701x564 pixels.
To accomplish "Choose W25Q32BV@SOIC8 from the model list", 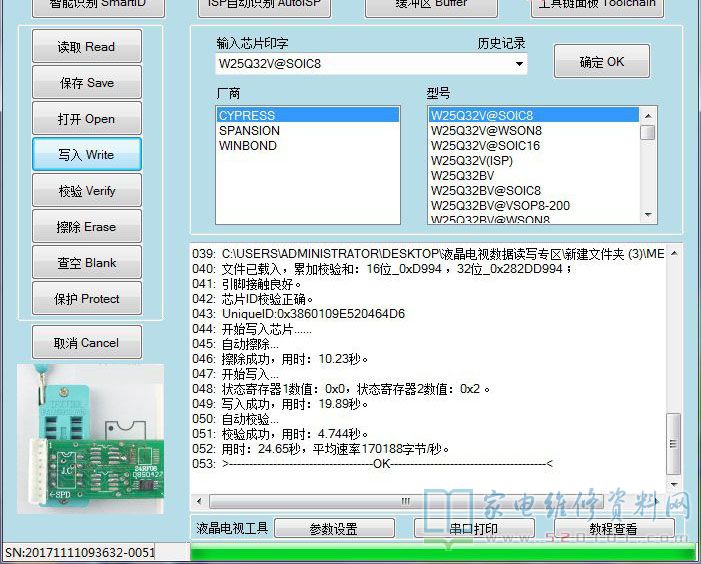I will coord(485,191).
